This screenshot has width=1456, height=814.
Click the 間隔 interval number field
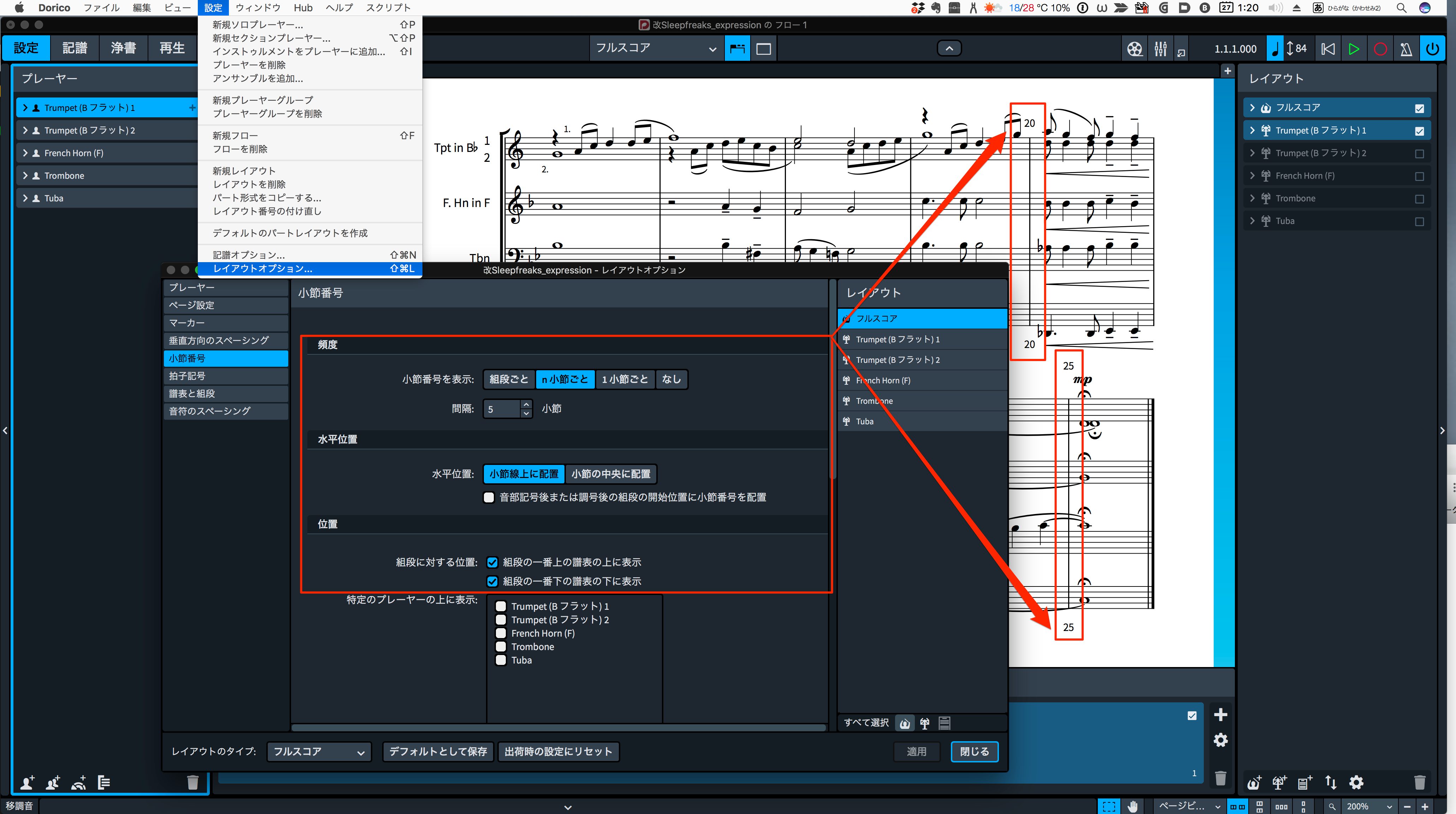click(502, 409)
